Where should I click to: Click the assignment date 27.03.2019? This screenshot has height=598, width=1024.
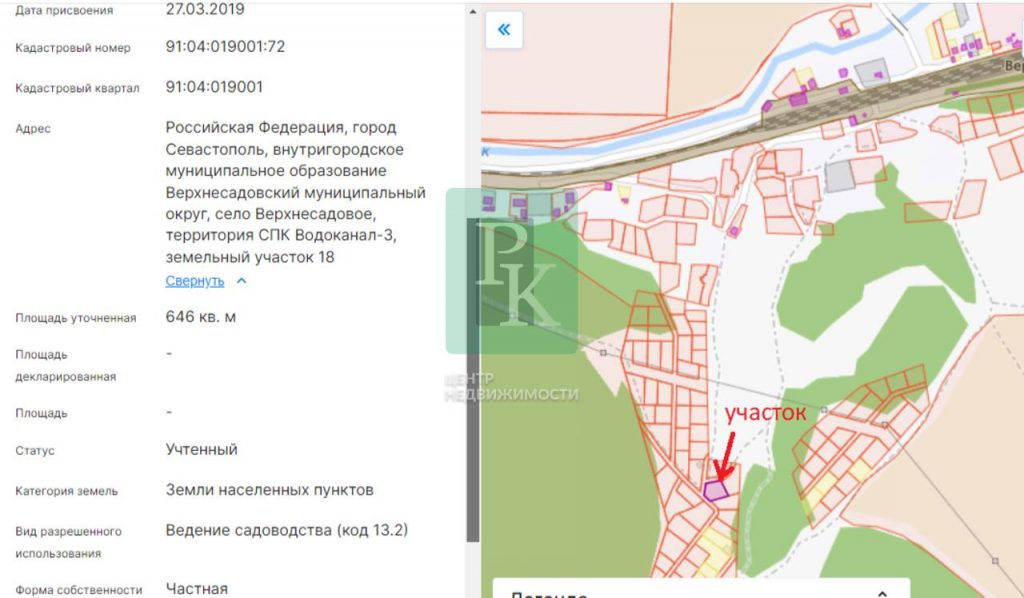tap(204, 9)
